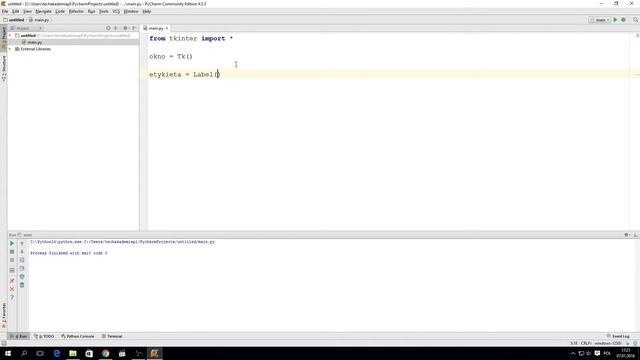
Task: Rerun main in the Run panel
Action: (x=12, y=243)
